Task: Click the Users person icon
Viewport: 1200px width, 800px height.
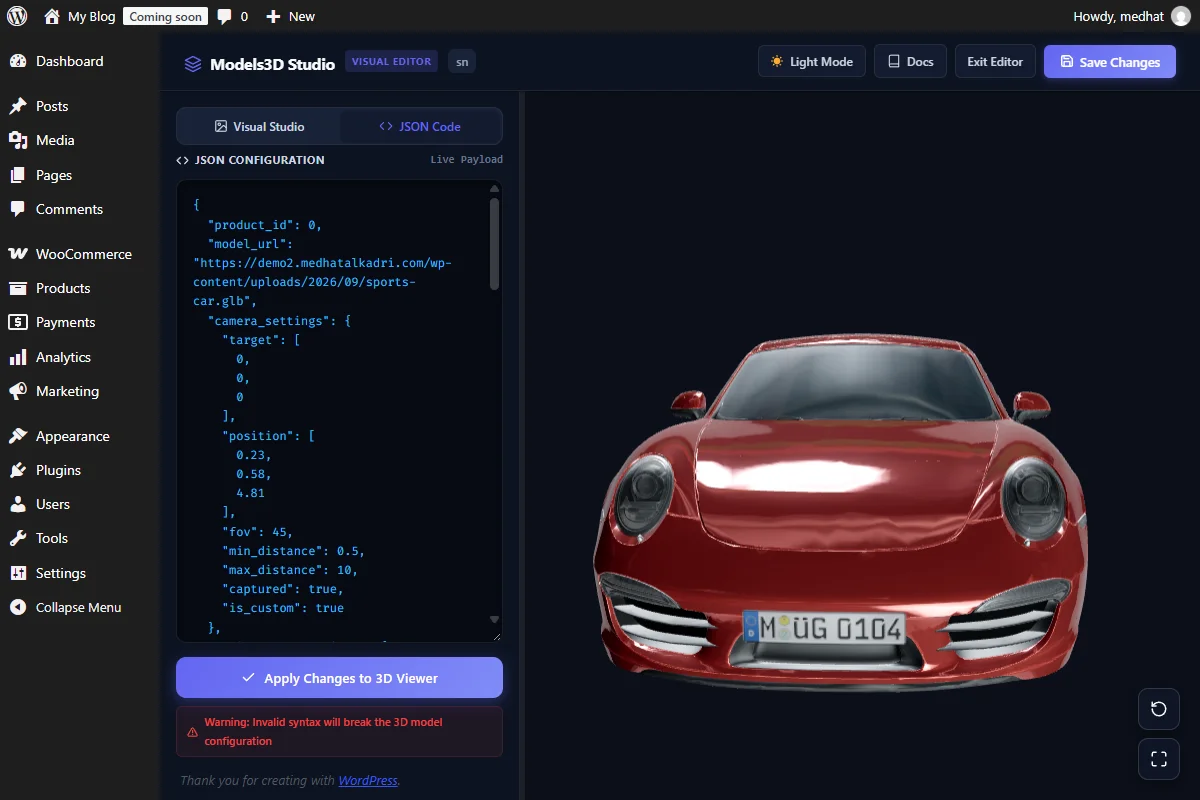Action: (x=18, y=504)
